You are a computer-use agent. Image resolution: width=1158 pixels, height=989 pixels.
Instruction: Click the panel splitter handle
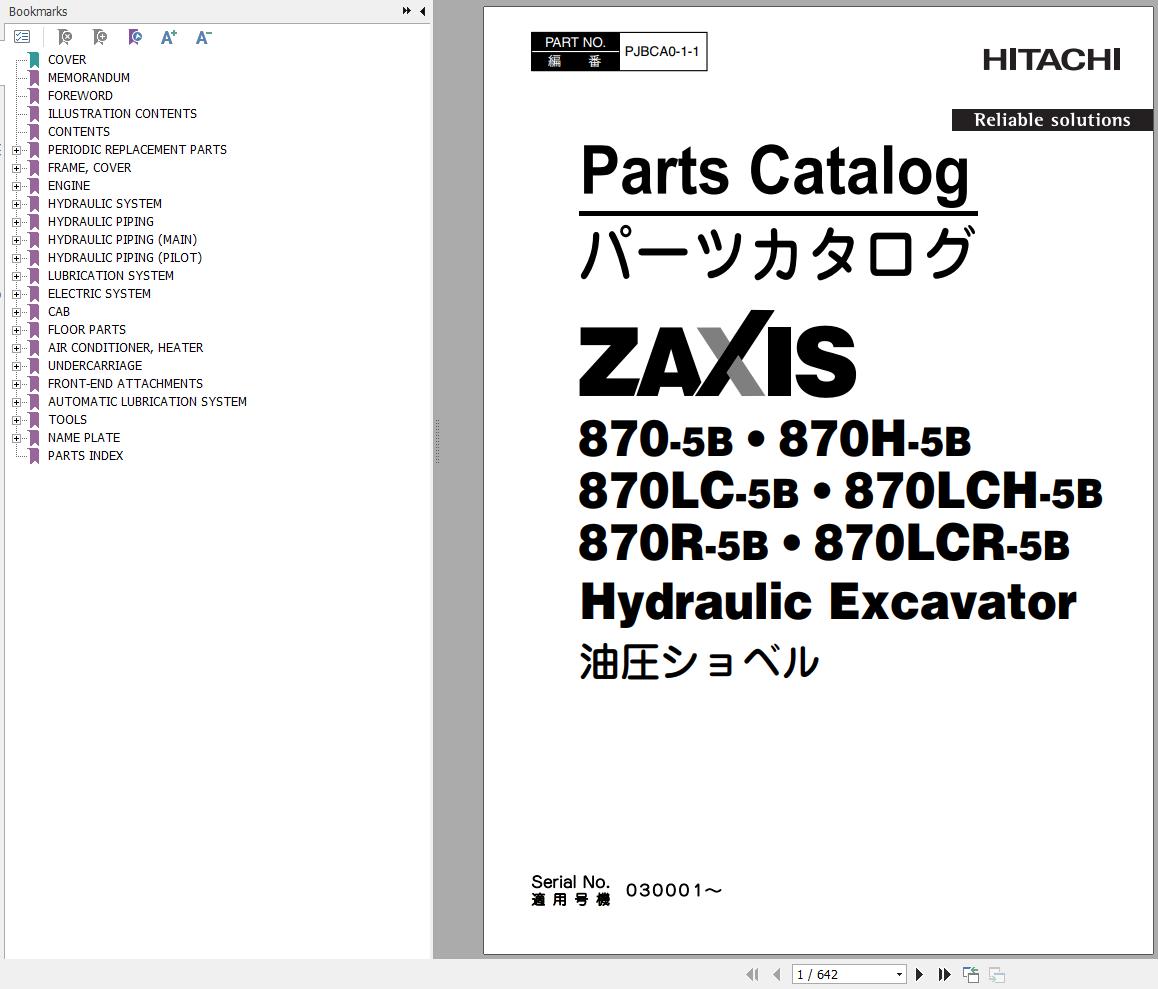(x=437, y=441)
